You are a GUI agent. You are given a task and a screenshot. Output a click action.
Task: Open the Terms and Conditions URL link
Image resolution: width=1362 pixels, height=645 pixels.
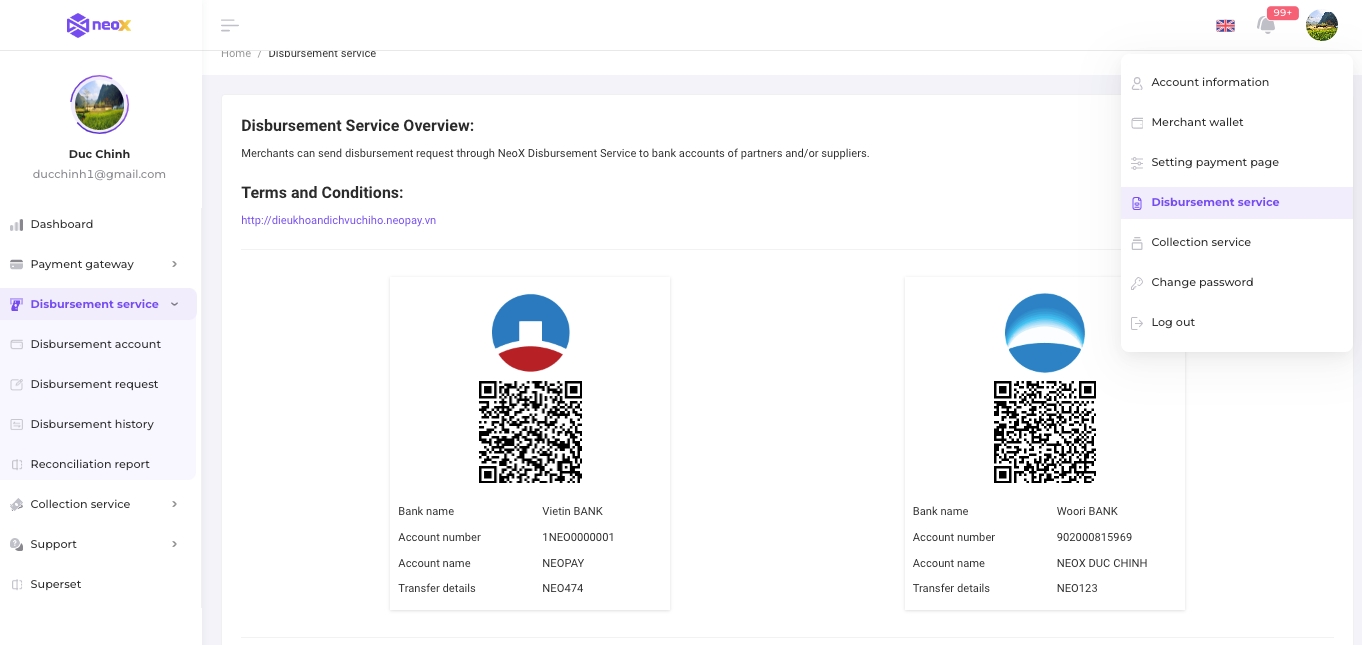point(338,220)
